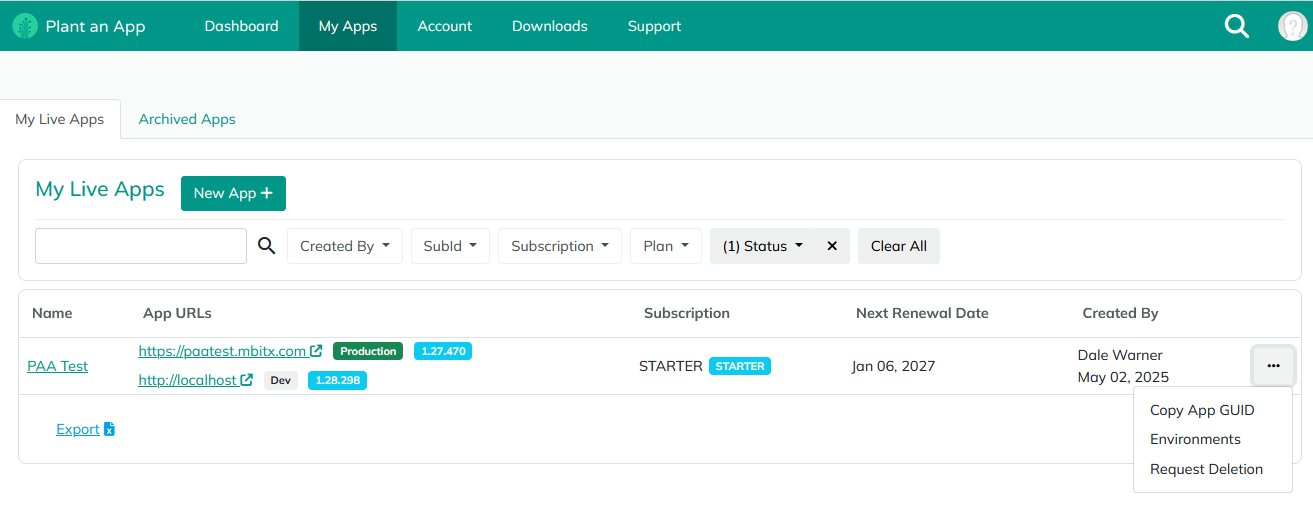Select Copy App GUID from menu
This screenshot has height=508, width=1313.
1202,410
